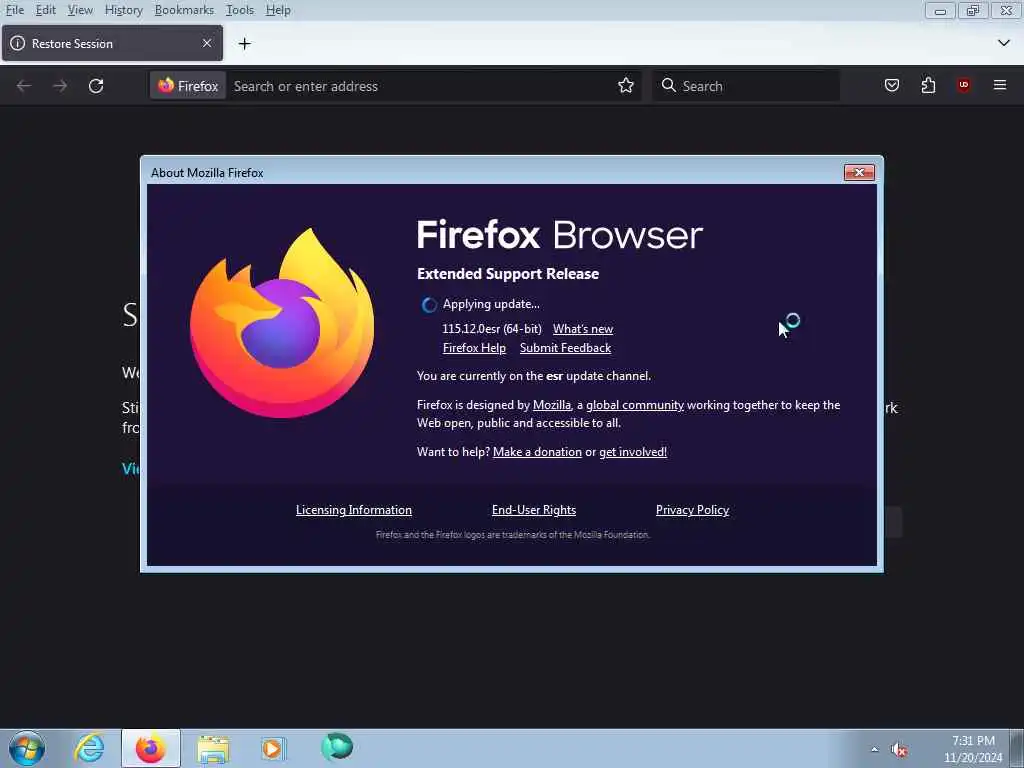Click the Extended Support Release heading

508,274
